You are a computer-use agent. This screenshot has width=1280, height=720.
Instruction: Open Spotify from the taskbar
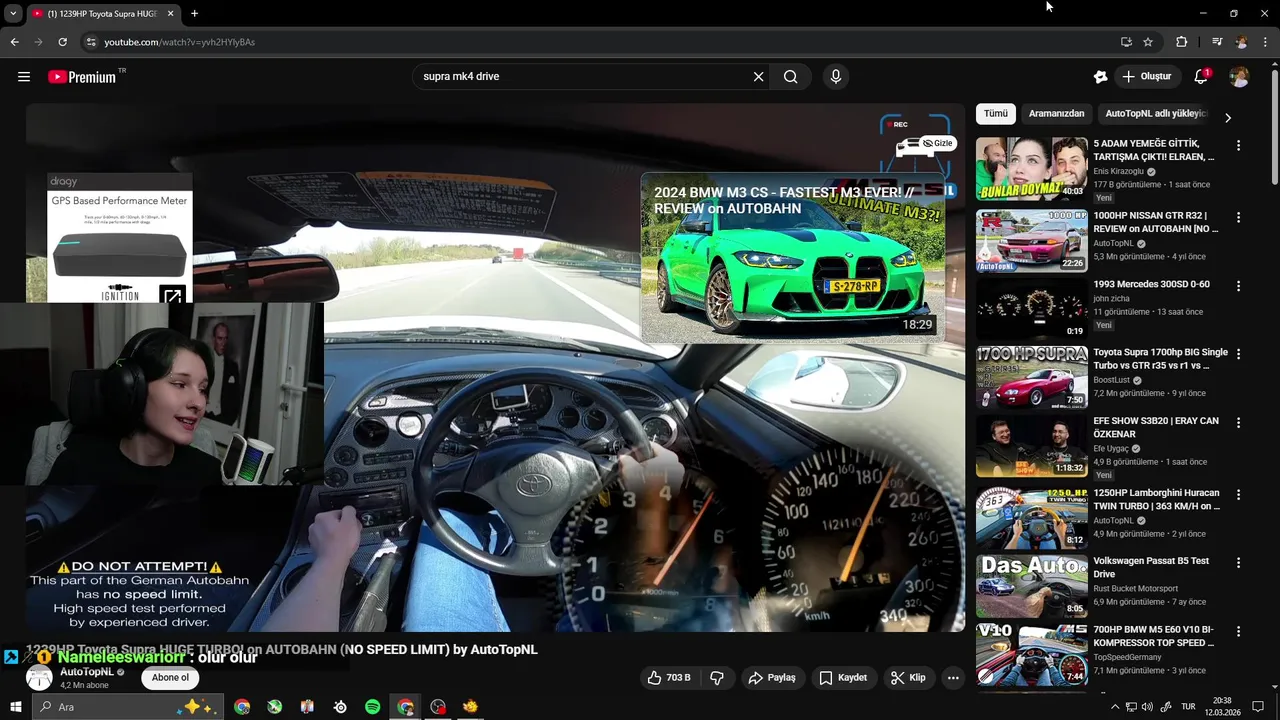(x=372, y=707)
